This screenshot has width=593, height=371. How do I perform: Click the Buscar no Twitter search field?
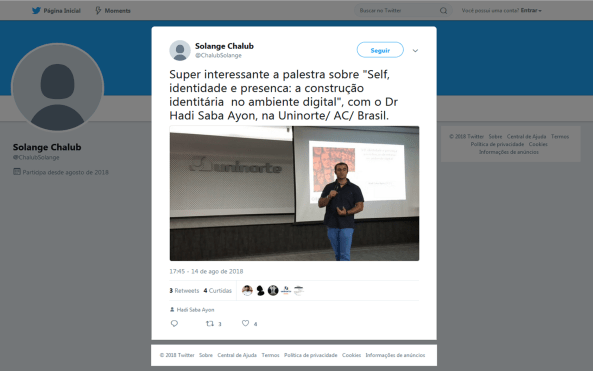[x=397, y=11]
